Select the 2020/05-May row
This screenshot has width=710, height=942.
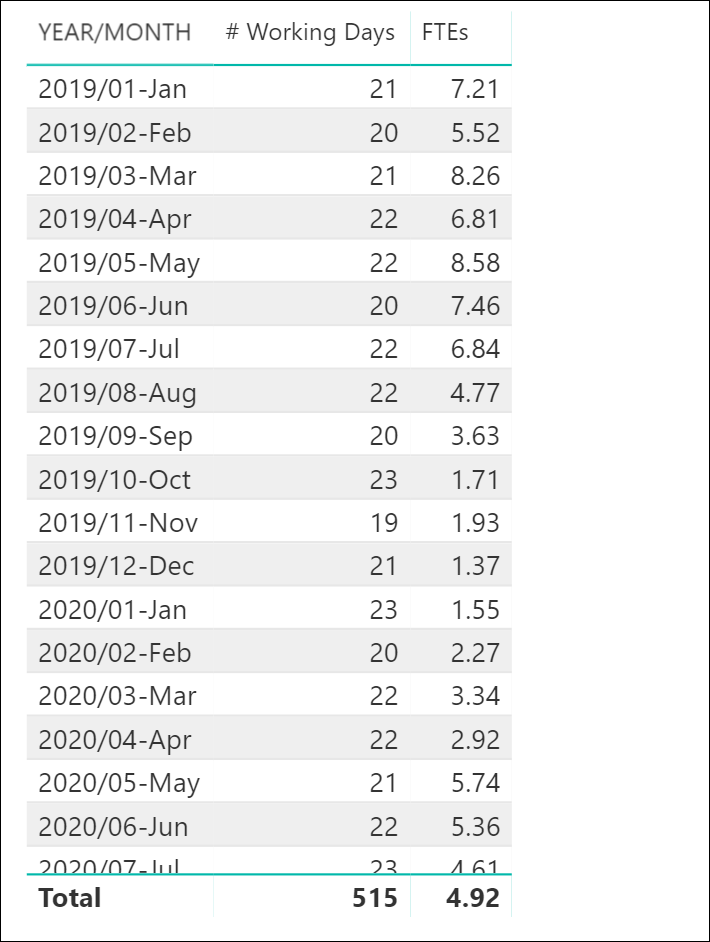pos(269,782)
